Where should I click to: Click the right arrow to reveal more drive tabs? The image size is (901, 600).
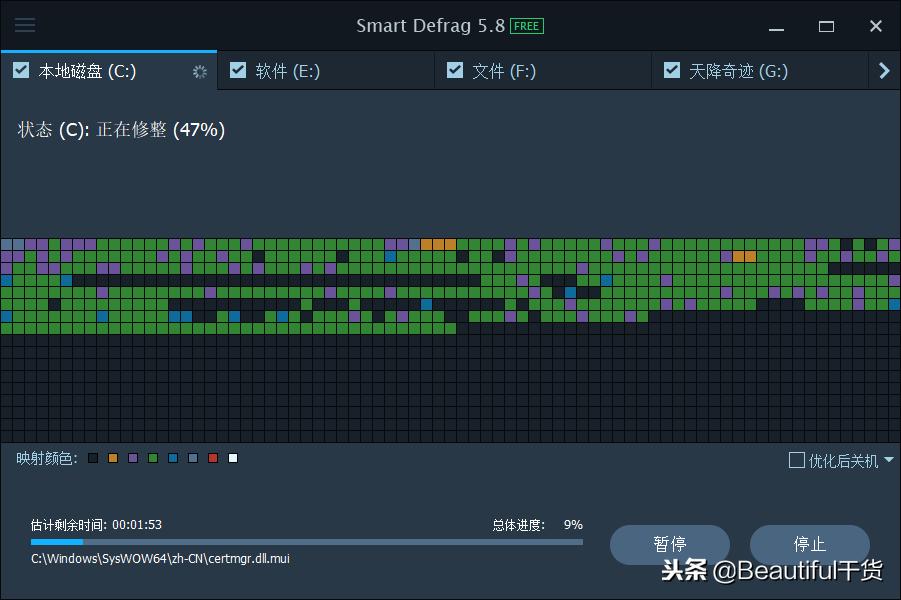(882, 70)
